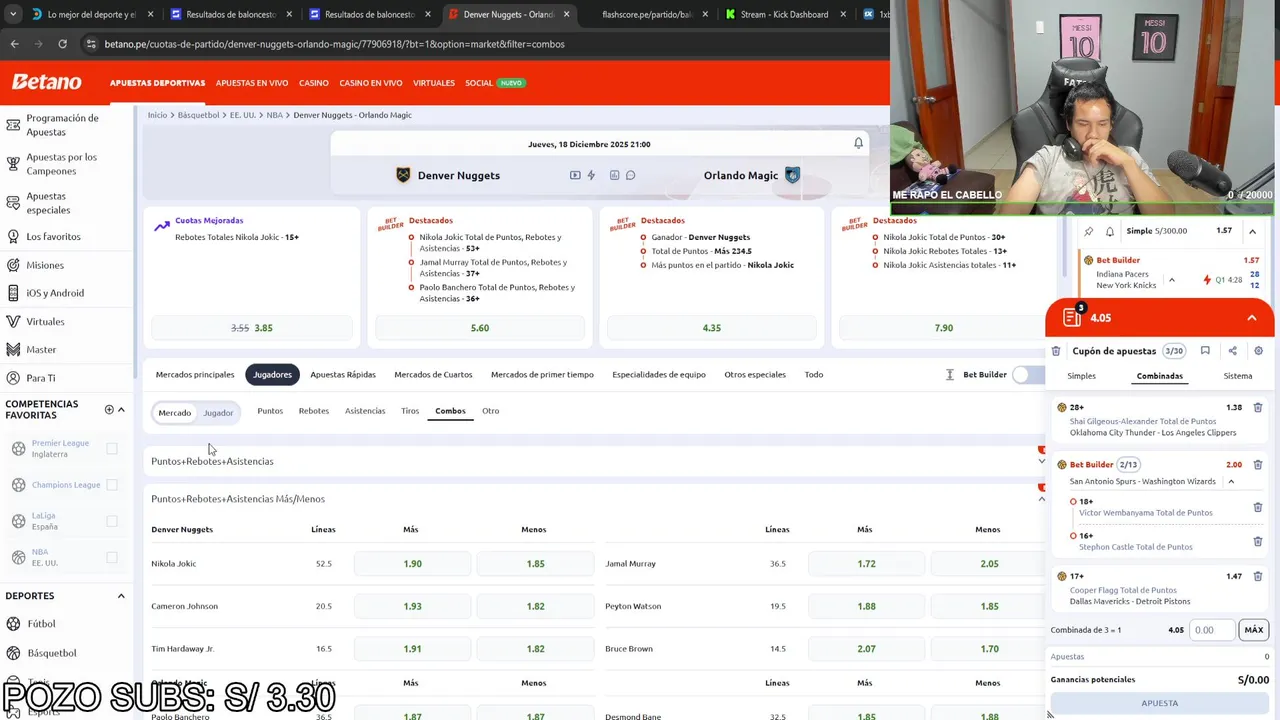The width and height of the screenshot is (1280, 720).
Task: Select the 5.60 Destacados Bet Builder odds
Action: [x=480, y=328]
